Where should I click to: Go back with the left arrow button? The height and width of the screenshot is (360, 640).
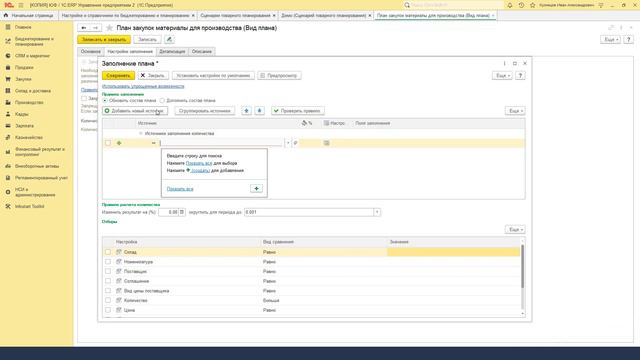tap(84, 28)
